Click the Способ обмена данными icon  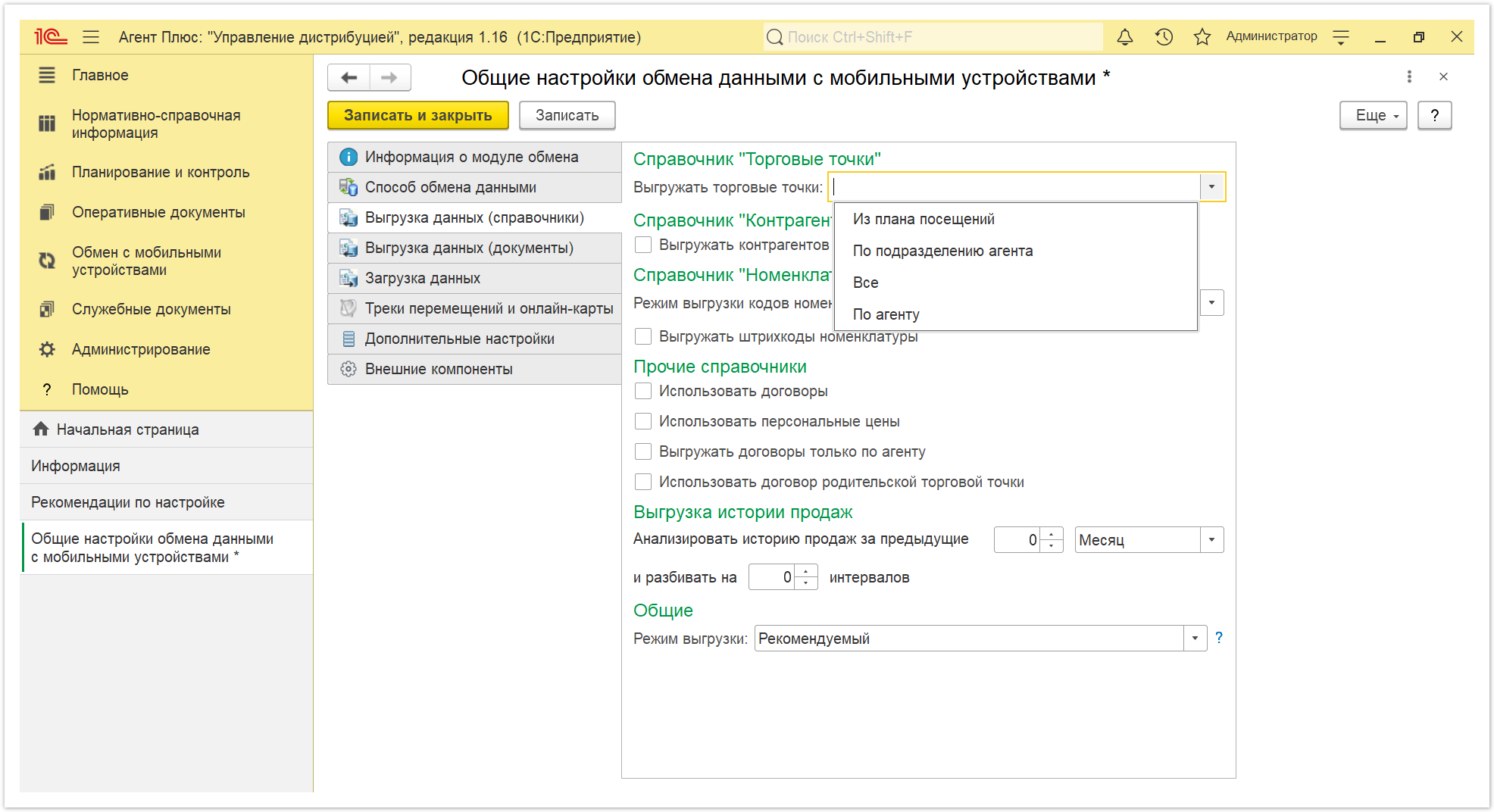[348, 187]
